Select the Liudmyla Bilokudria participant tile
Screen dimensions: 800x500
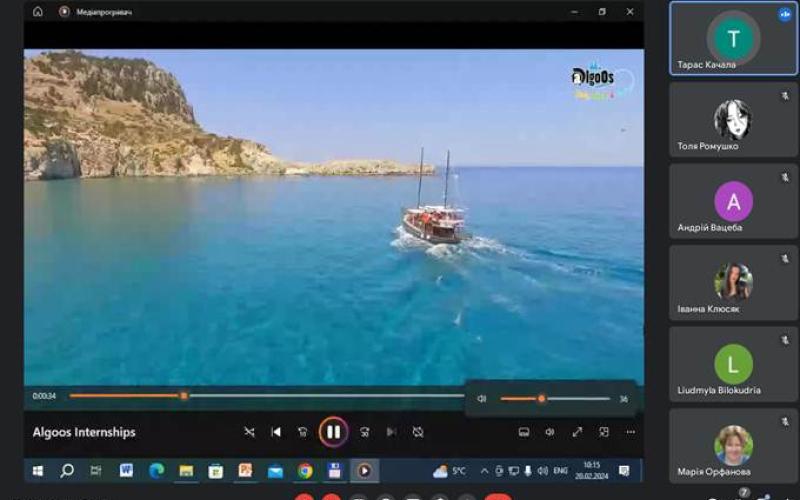pyautogui.click(x=734, y=364)
